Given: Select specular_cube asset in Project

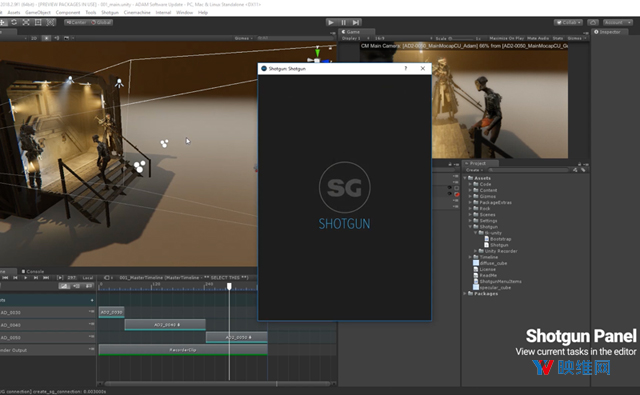Looking at the screenshot, I should (x=492, y=287).
